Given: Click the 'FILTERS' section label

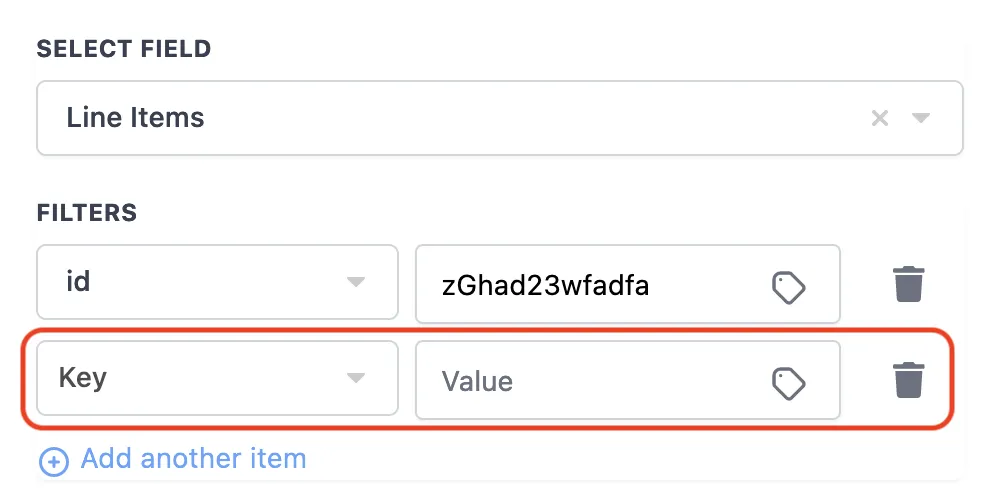Looking at the screenshot, I should point(87,213).
